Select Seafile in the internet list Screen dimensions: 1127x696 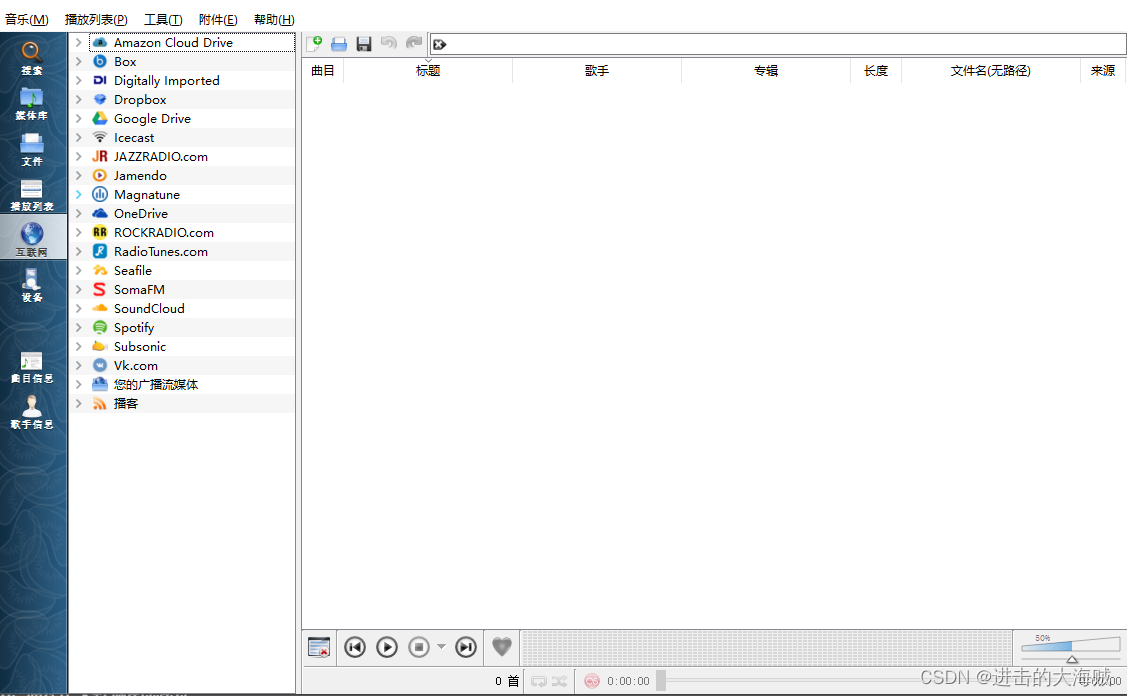pos(133,270)
